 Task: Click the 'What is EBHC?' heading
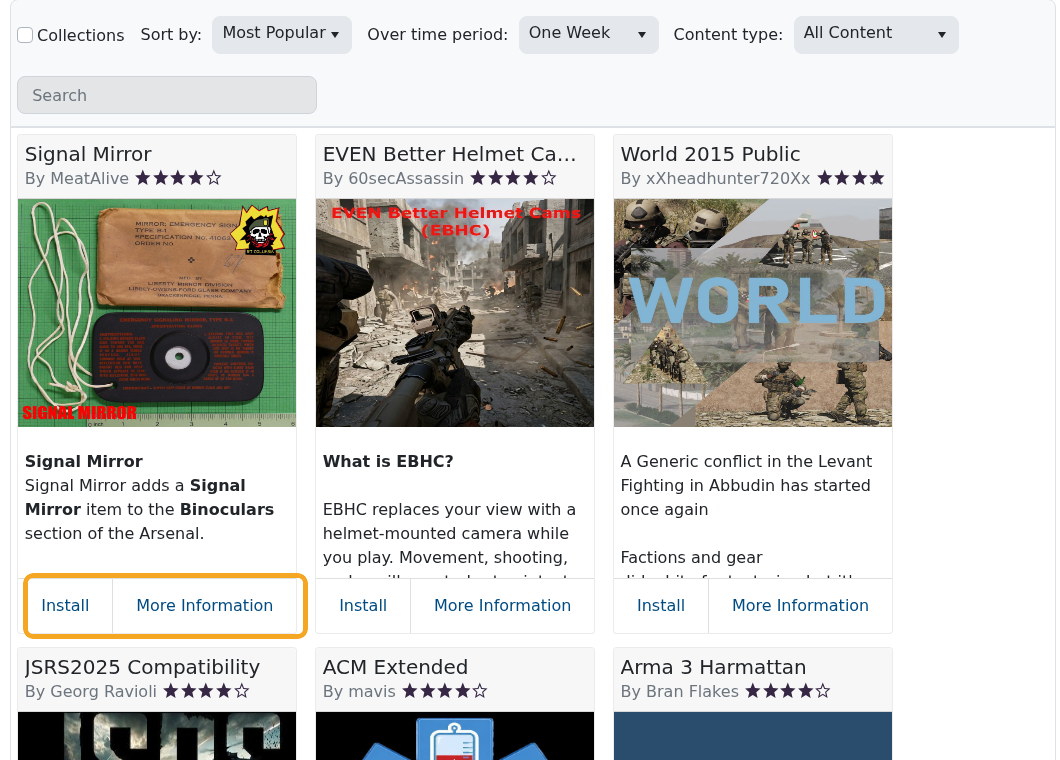(x=388, y=462)
